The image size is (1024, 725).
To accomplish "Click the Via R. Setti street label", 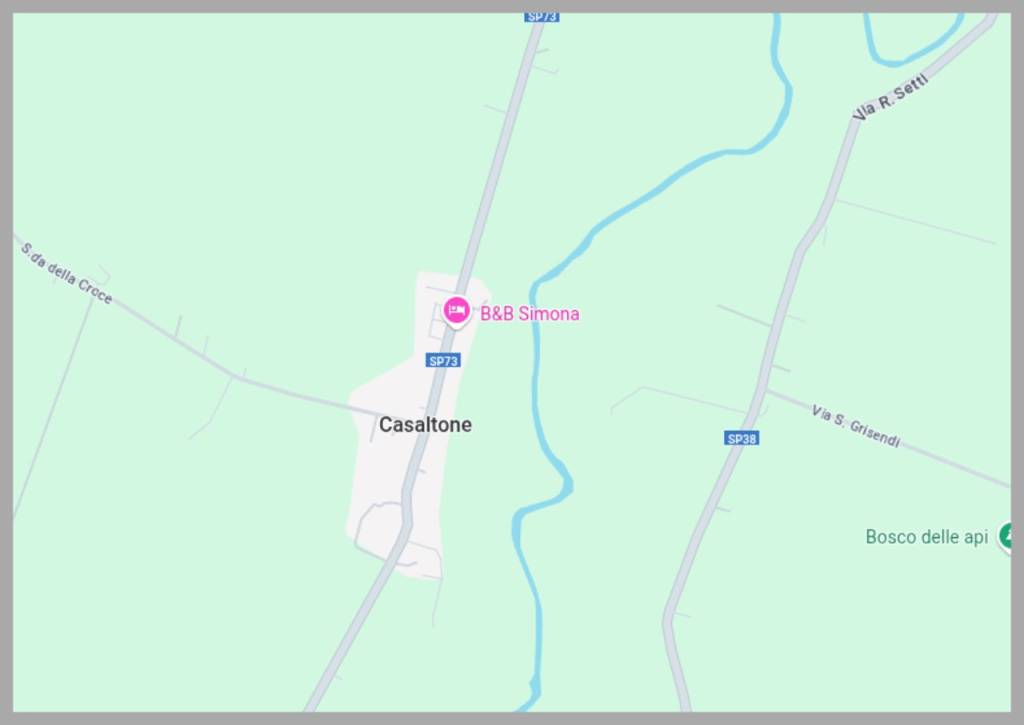I will click(890, 98).
